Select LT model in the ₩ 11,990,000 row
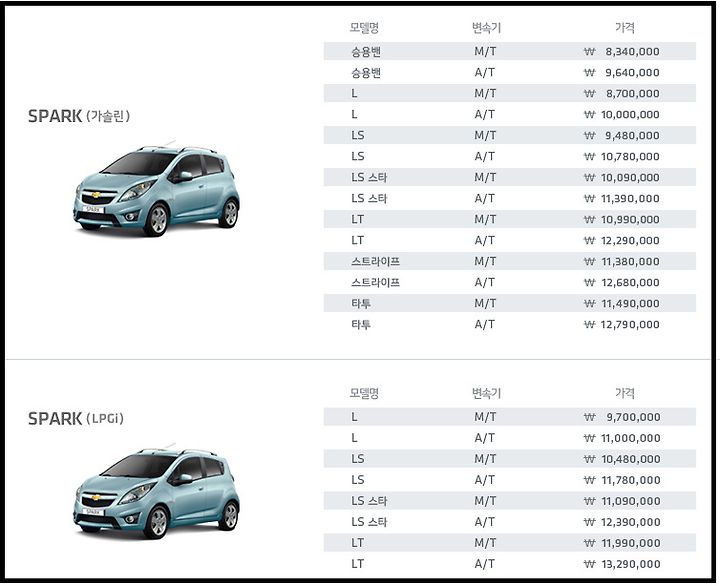 click(x=358, y=543)
